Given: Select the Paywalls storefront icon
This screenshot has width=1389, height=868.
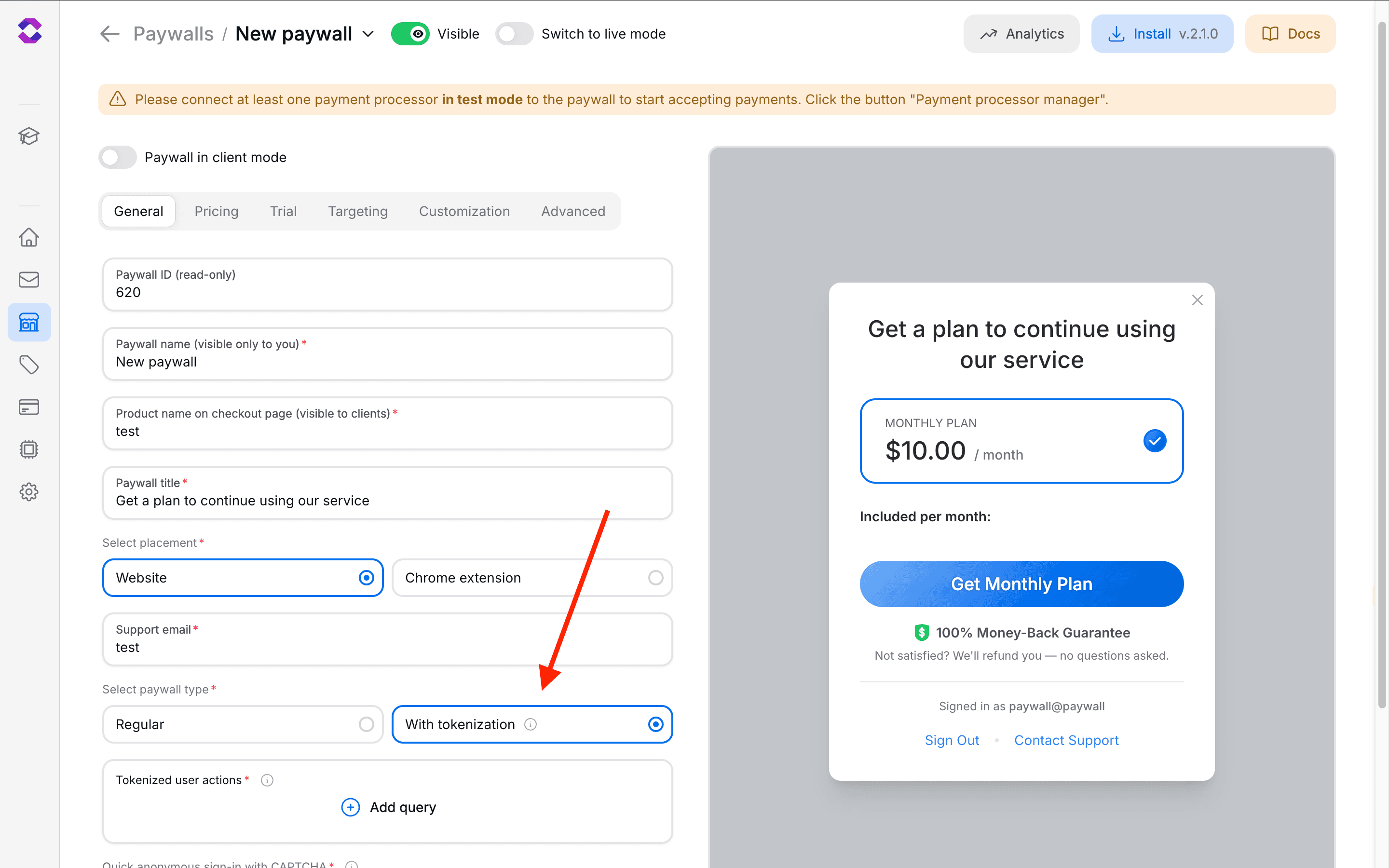Looking at the screenshot, I should pyautogui.click(x=29, y=322).
